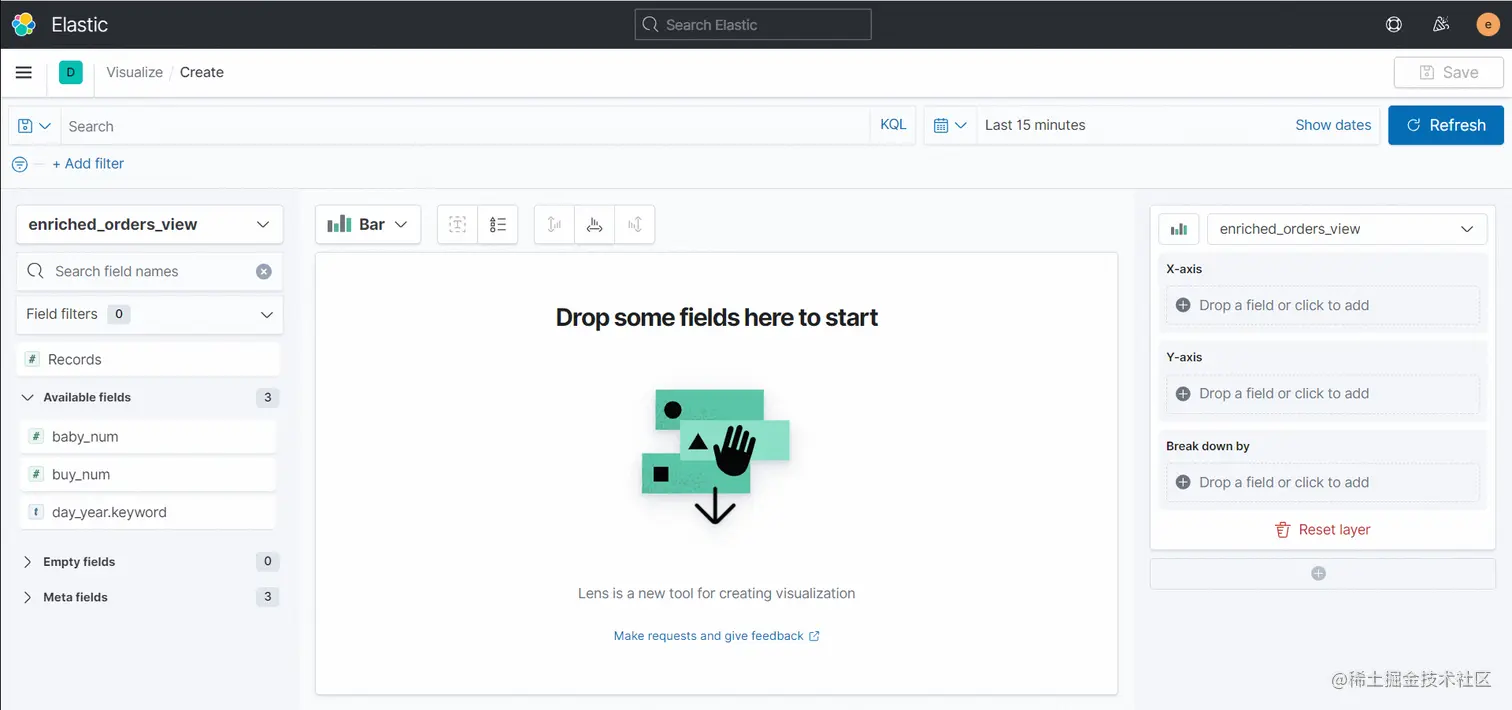Open the missing values toolbar option
Screen dimensions: 1512x710
coord(458,224)
